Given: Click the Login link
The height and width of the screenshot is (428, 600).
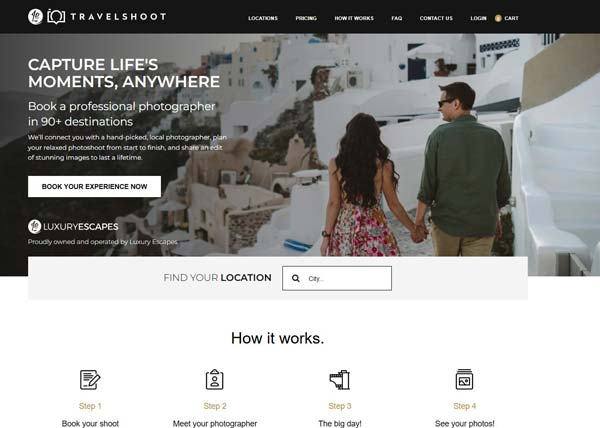Looking at the screenshot, I should coord(478,18).
